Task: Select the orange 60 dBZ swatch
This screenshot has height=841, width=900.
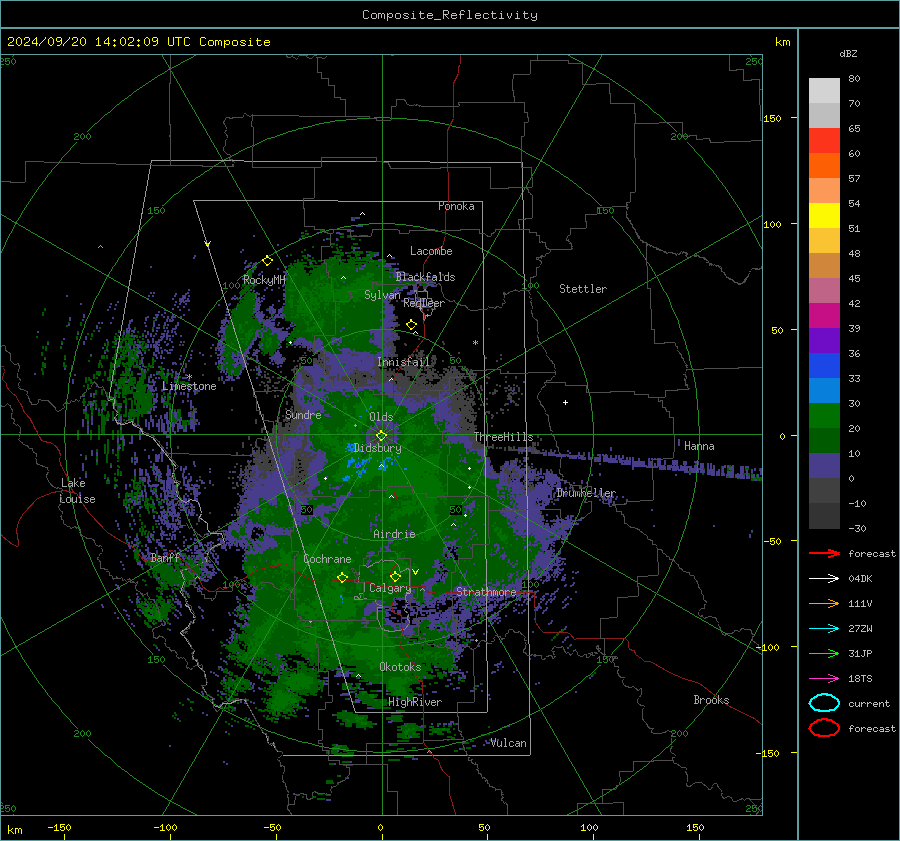Action: [x=824, y=165]
